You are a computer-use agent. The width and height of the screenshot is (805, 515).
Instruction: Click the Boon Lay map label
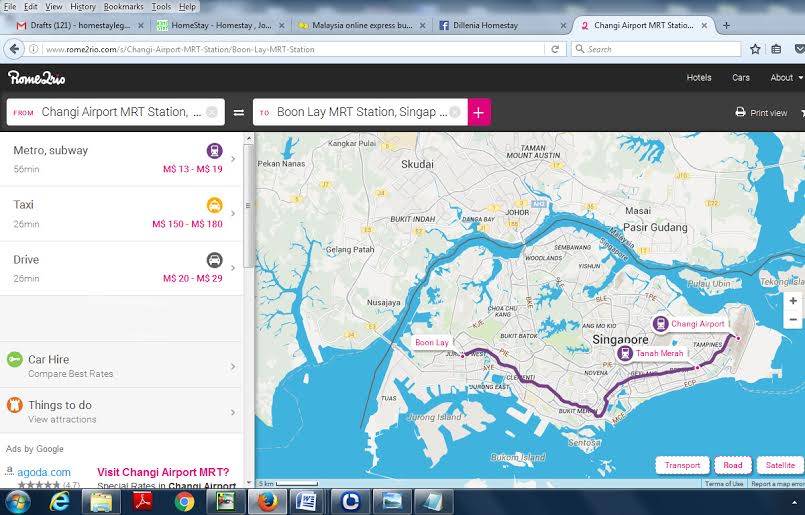click(432, 342)
